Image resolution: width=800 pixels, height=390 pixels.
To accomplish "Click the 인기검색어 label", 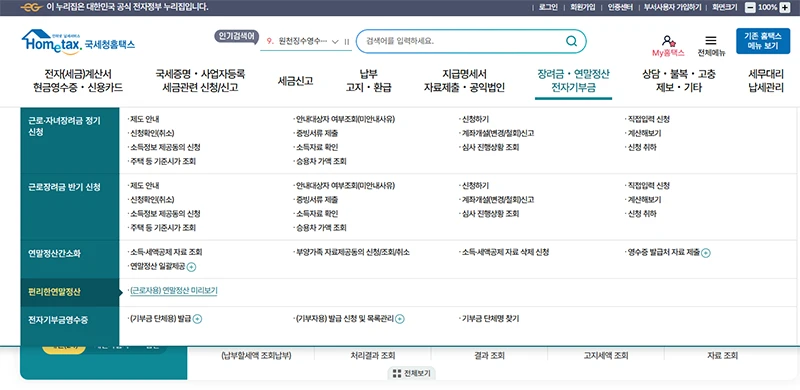I will [237, 36].
